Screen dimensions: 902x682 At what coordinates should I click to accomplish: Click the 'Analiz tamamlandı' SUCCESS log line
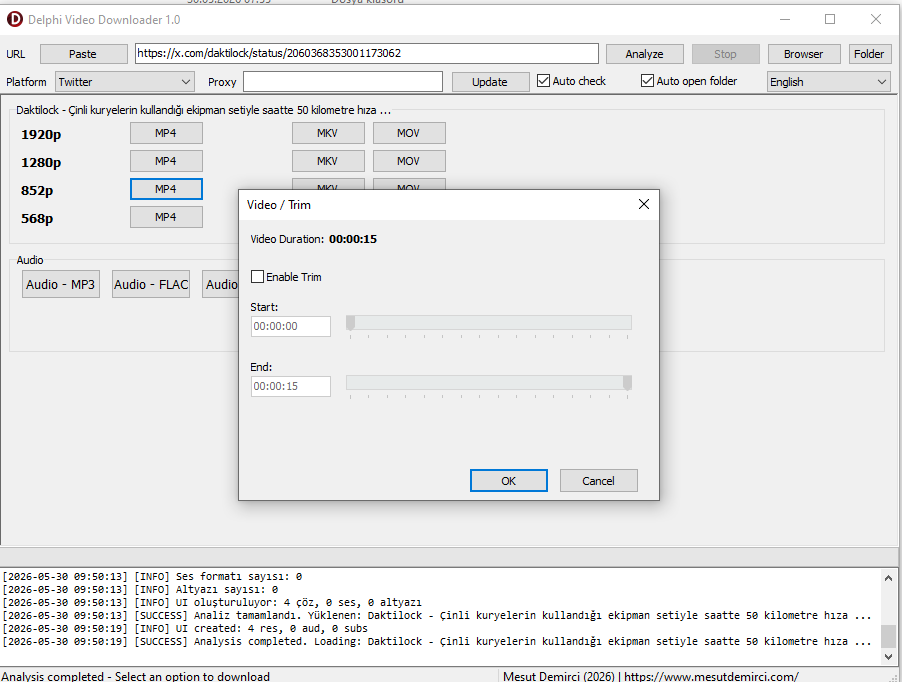(x=437, y=615)
